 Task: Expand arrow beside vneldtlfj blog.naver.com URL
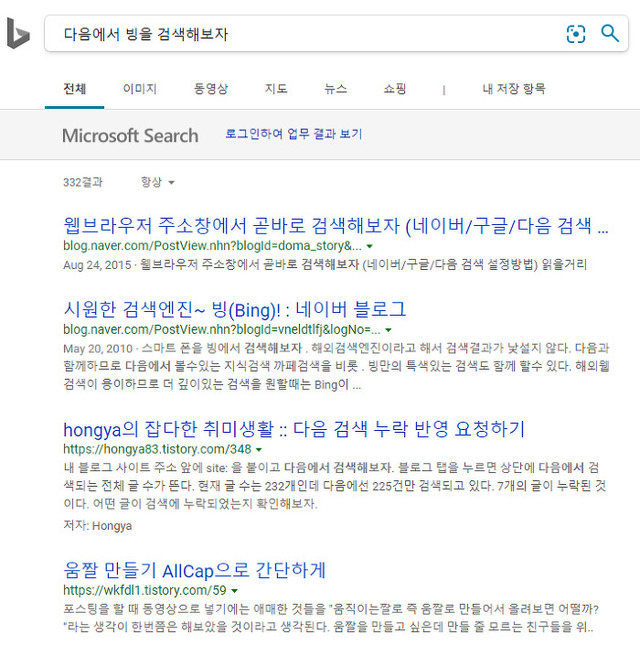pos(389,330)
